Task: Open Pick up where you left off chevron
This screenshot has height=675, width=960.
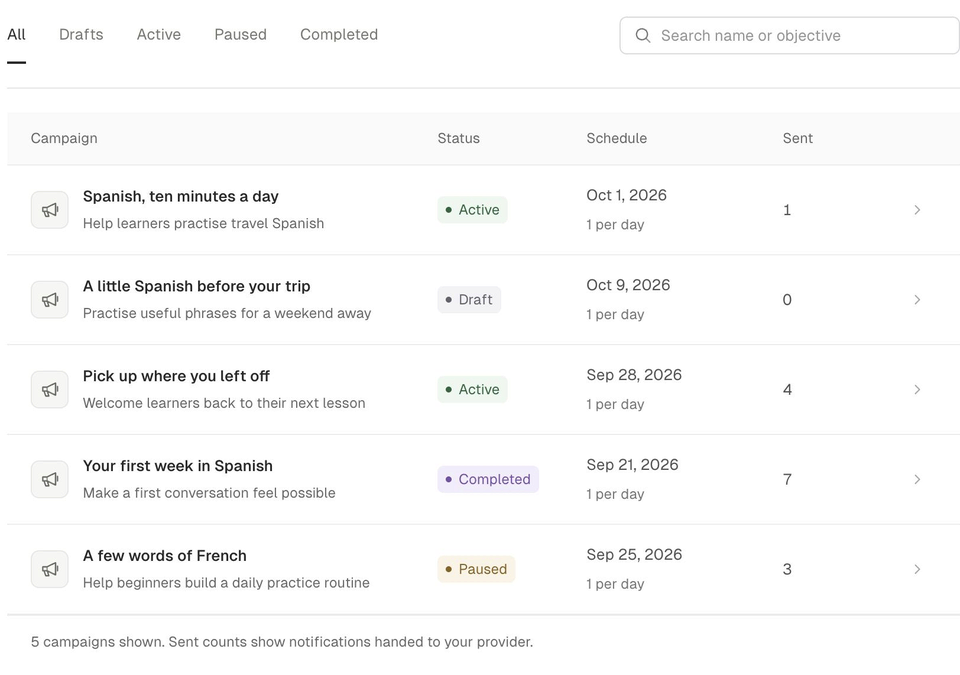Action: (x=917, y=390)
